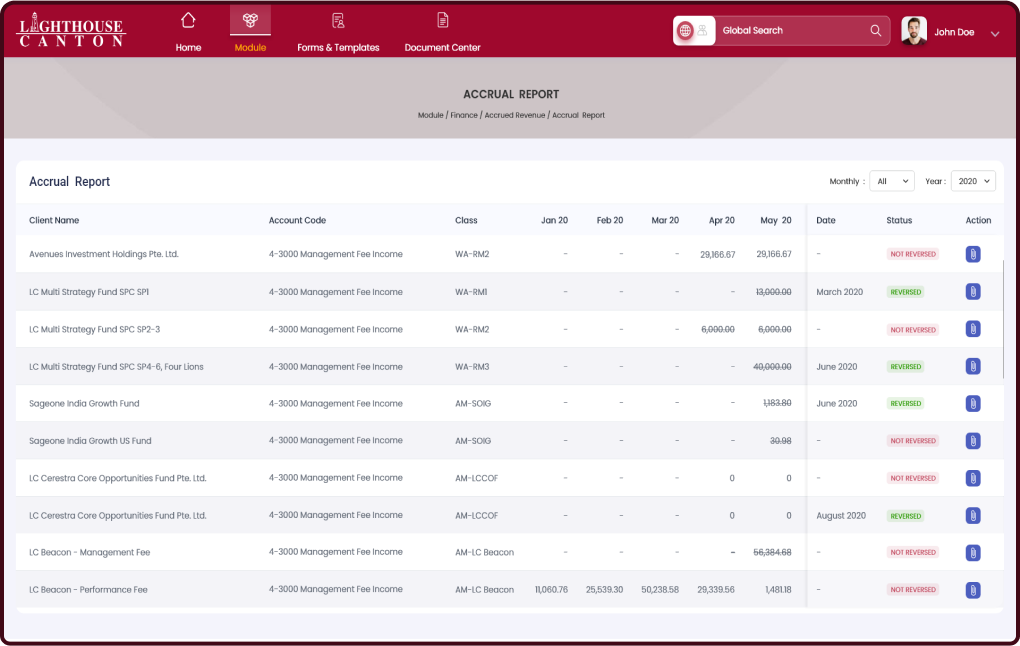Click the May 20 column header

(775, 220)
